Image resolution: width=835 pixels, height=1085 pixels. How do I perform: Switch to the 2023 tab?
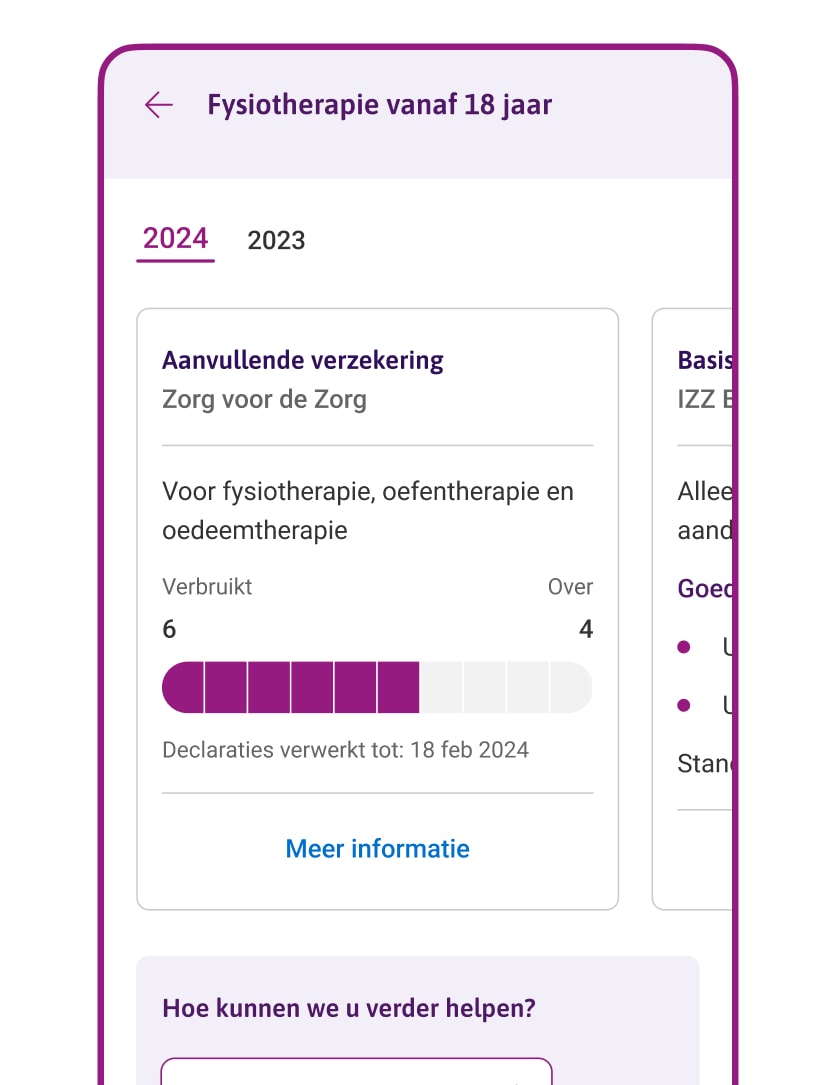click(276, 241)
